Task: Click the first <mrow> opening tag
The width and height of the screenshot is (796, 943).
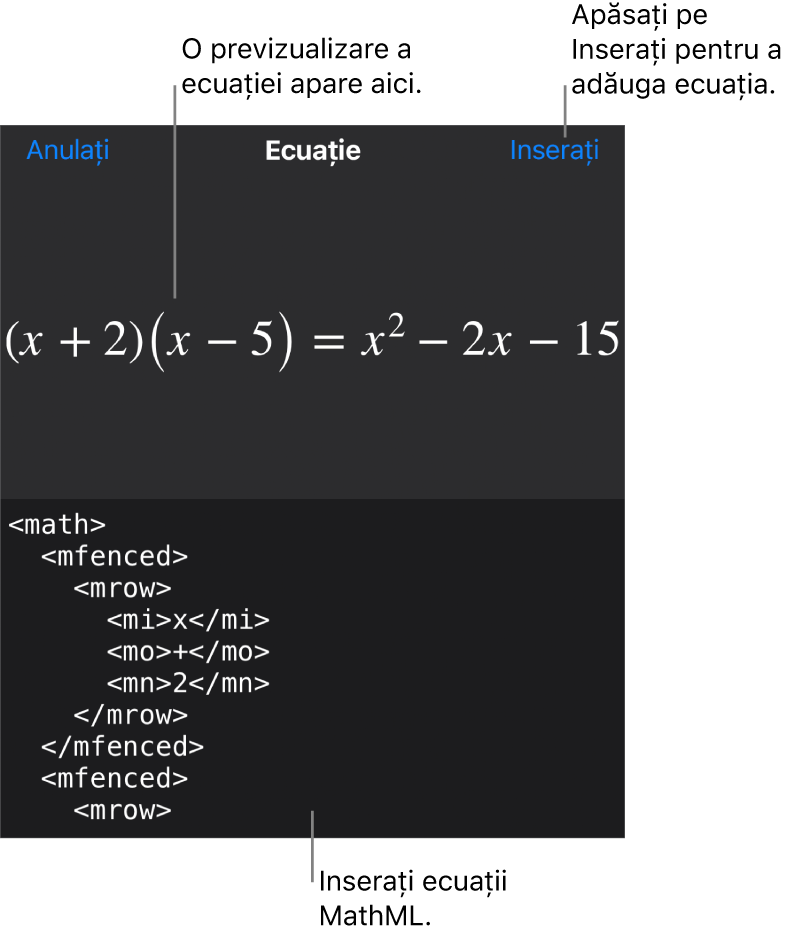Action: tap(122, 589)
